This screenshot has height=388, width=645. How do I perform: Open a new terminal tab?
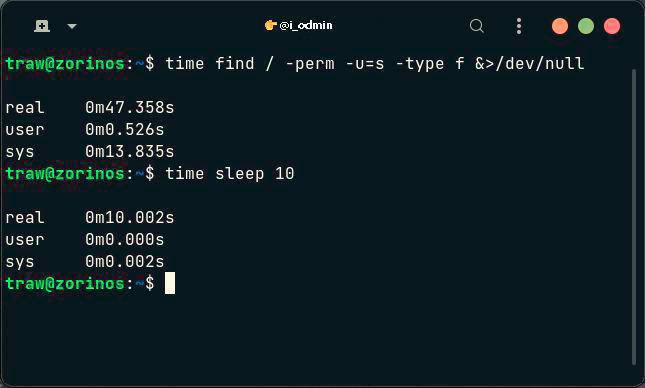coord(42,26)
